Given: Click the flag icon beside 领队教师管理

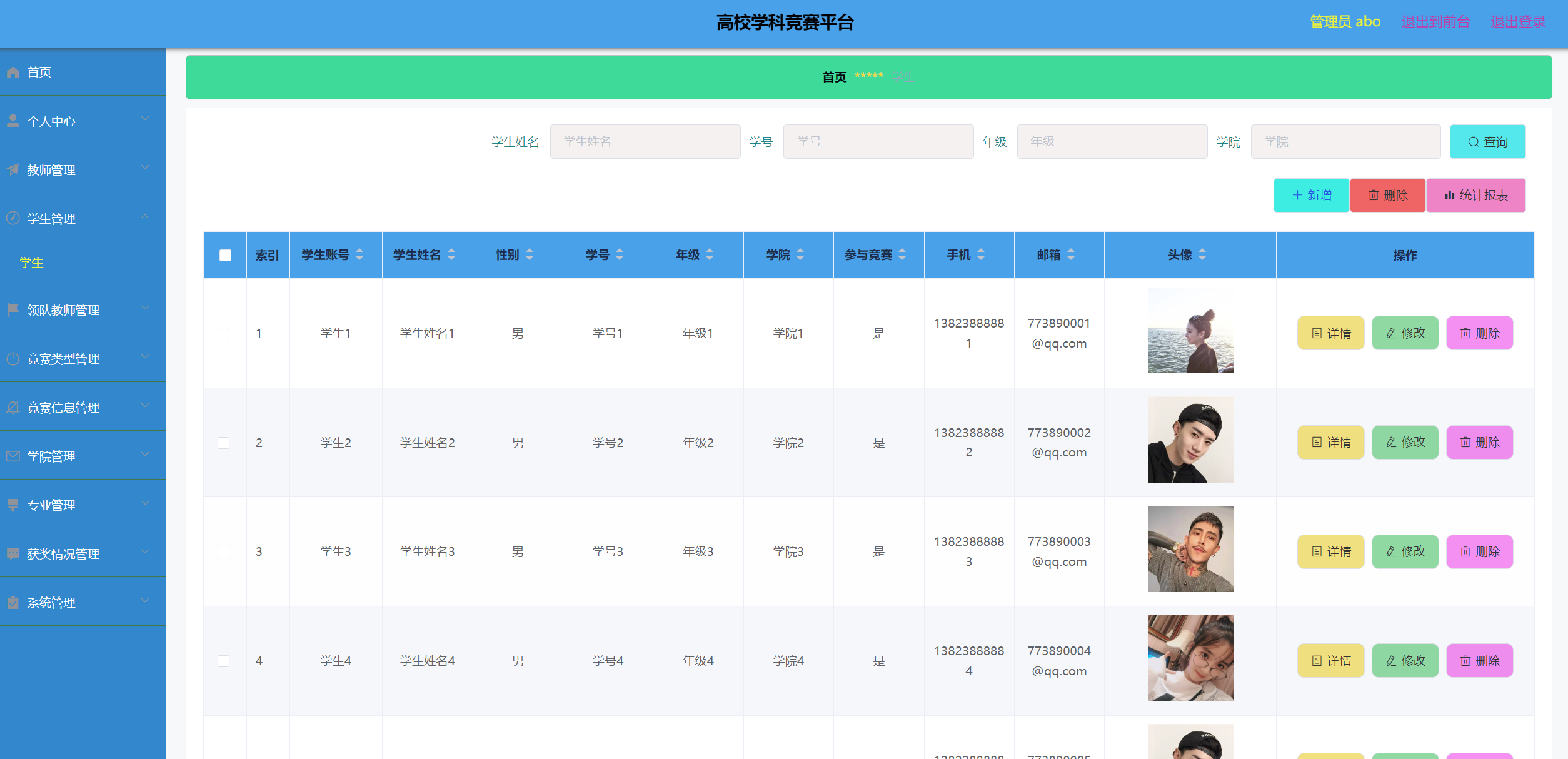Looking at the screenshot, I should coord(13,309).
